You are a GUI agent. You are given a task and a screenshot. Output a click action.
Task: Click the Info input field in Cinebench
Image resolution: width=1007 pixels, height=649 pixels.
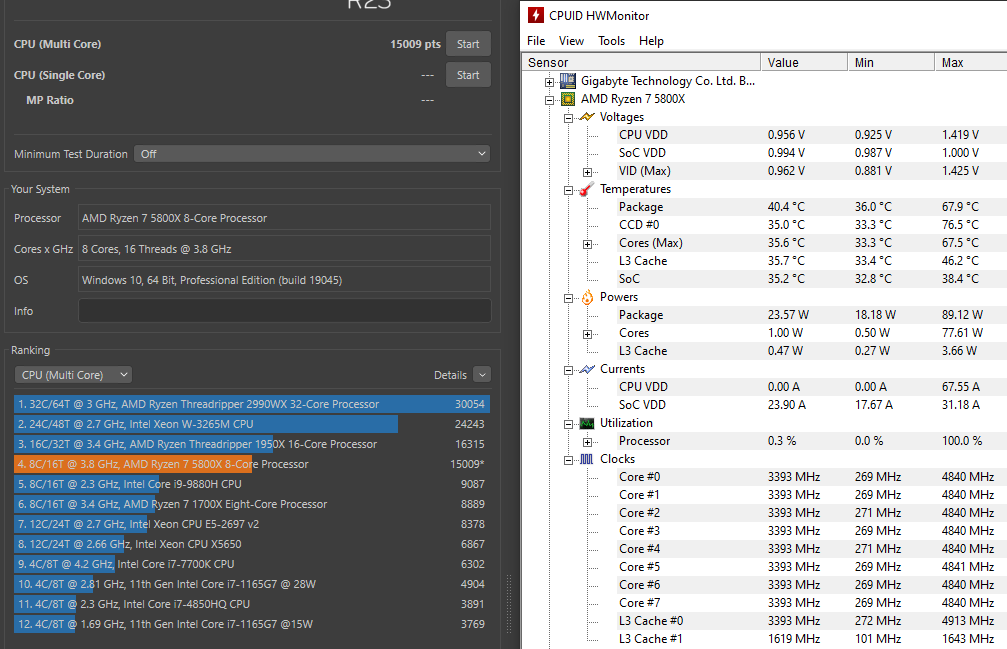click(285, 311)
